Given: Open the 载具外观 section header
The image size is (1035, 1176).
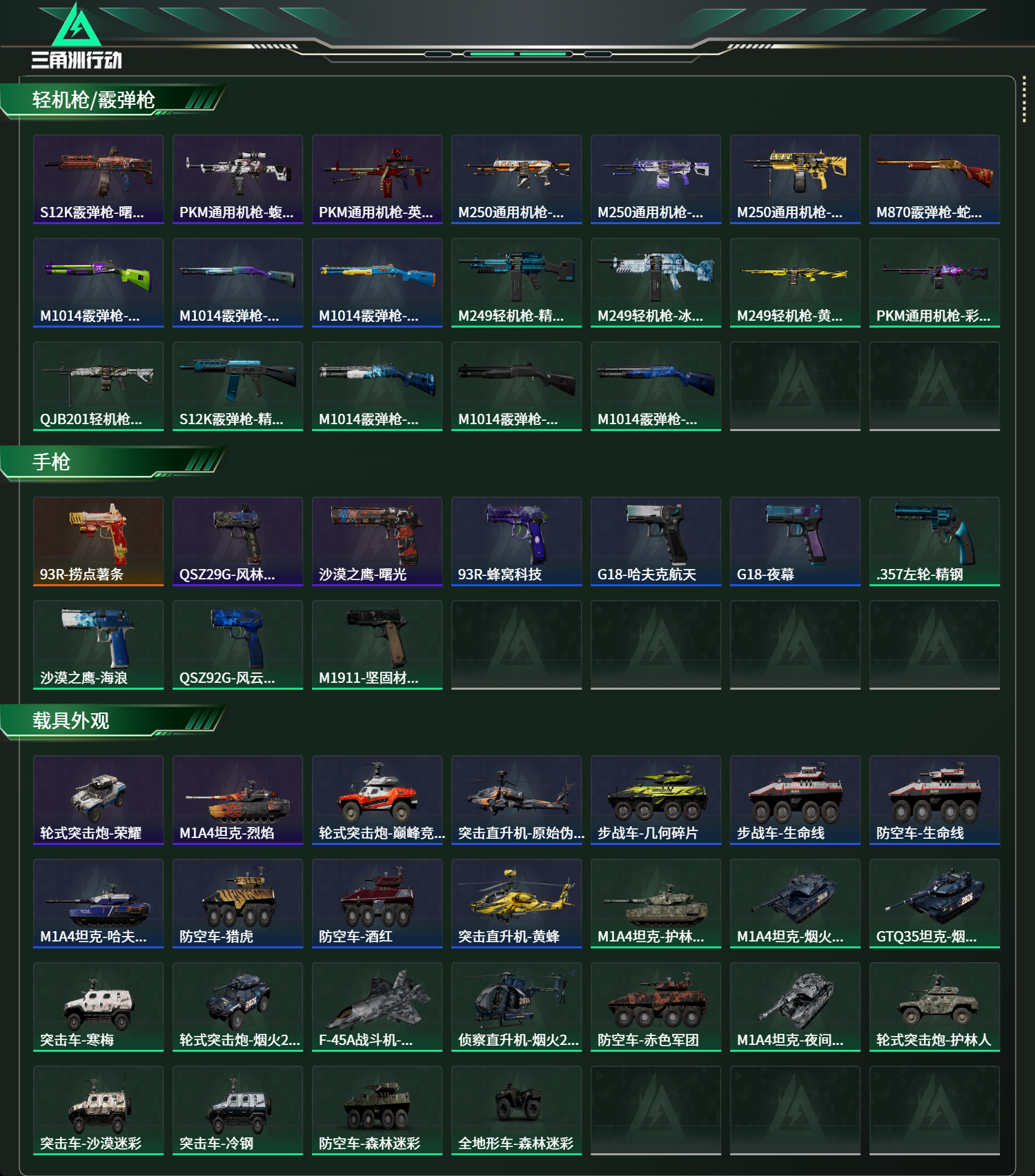Looking at the screenshot, I should [x=71, y=721].
